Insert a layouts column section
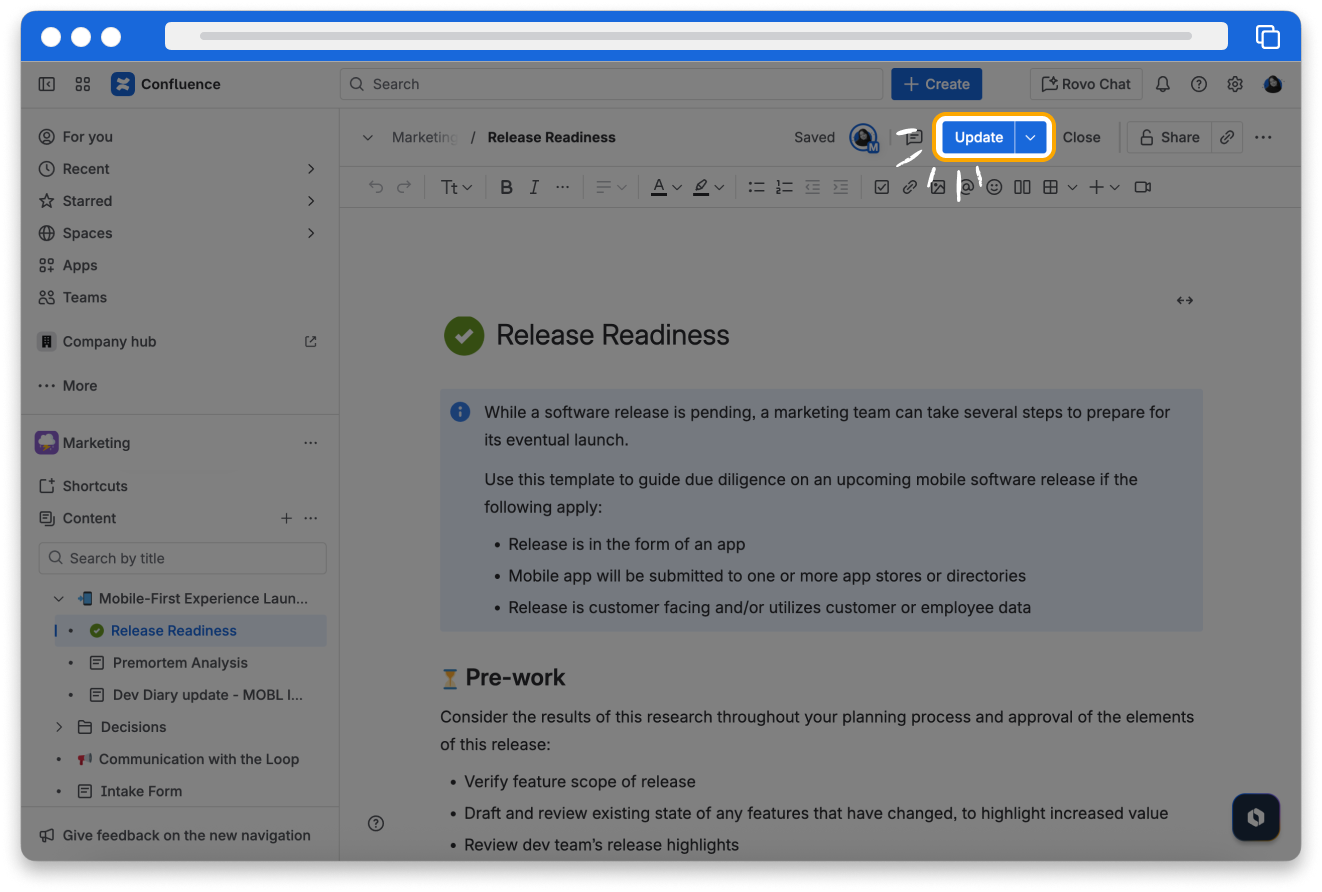The width and height of the screenshot is (1322, 892). pos(1022,187)
